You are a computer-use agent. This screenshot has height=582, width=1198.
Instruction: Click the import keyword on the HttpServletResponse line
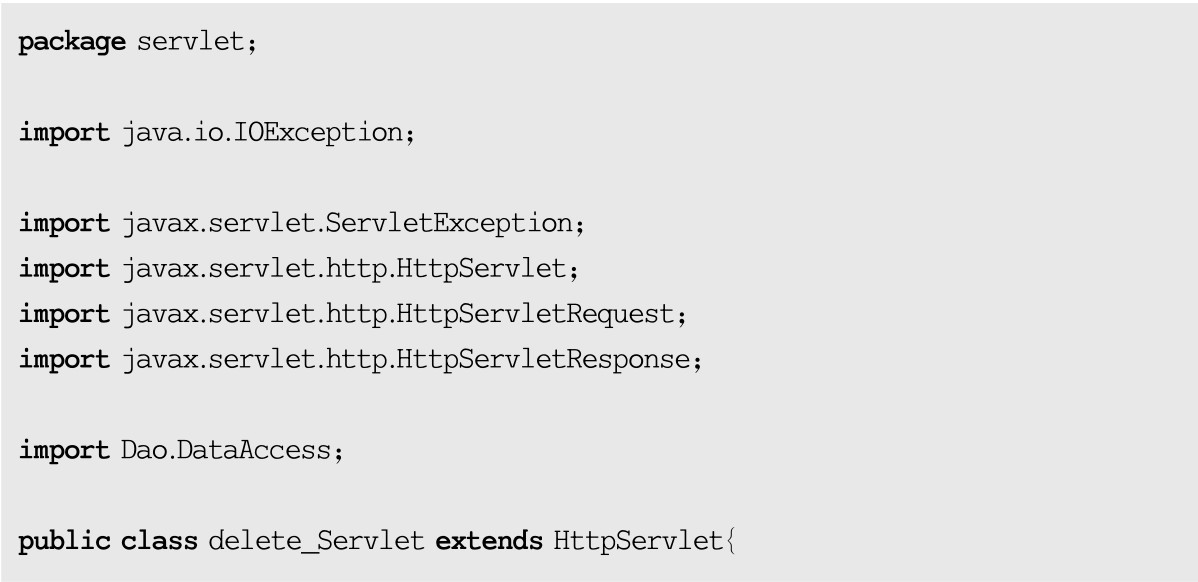(64, 361)
